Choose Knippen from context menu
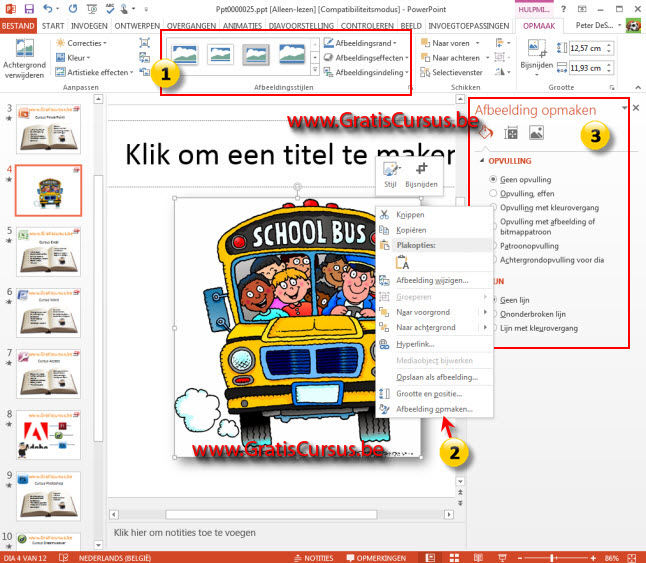This screenshot has height=563, width=646. (x=434, y=214)
